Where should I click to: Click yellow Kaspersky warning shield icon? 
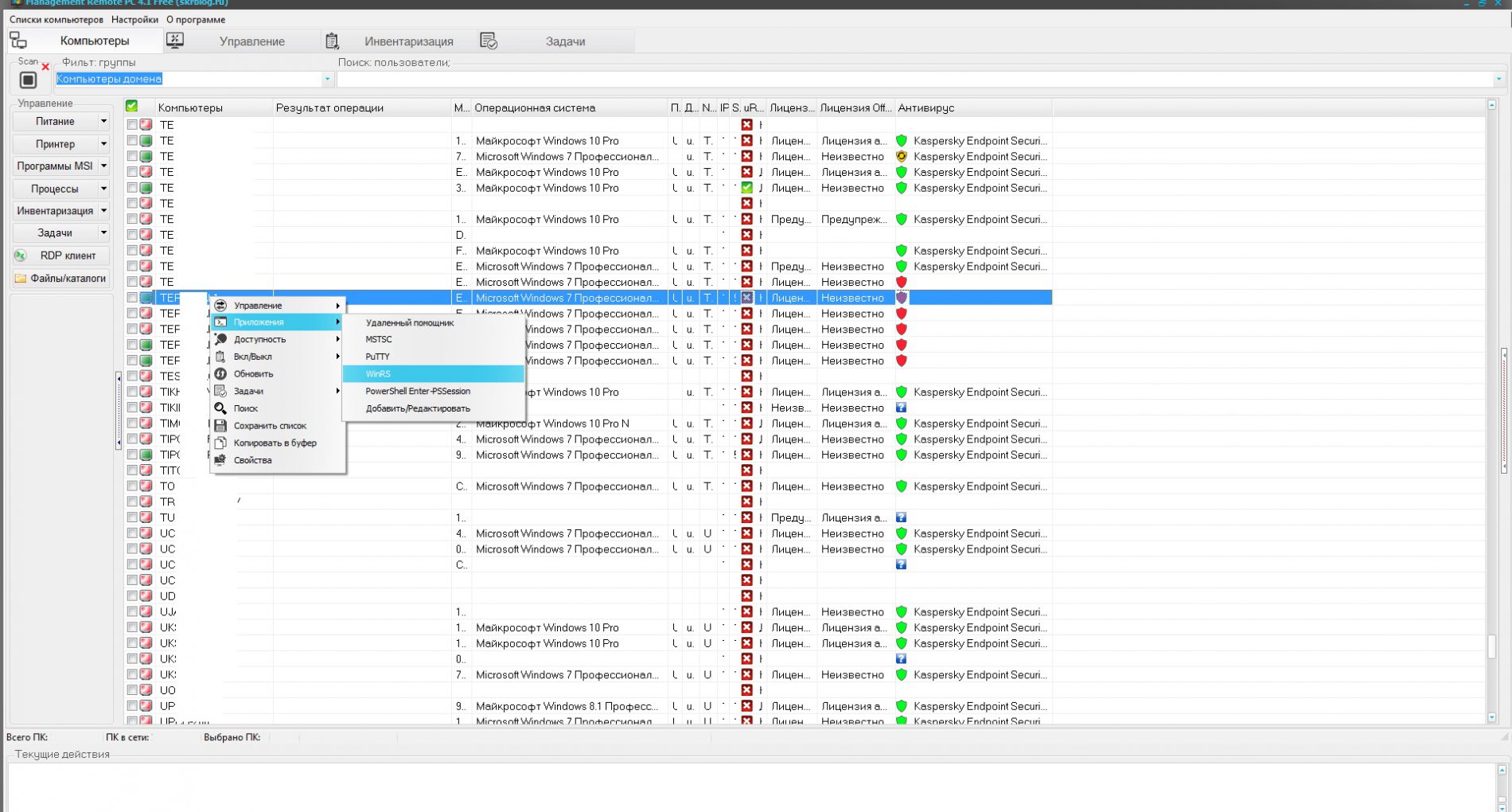click(902, 157)
